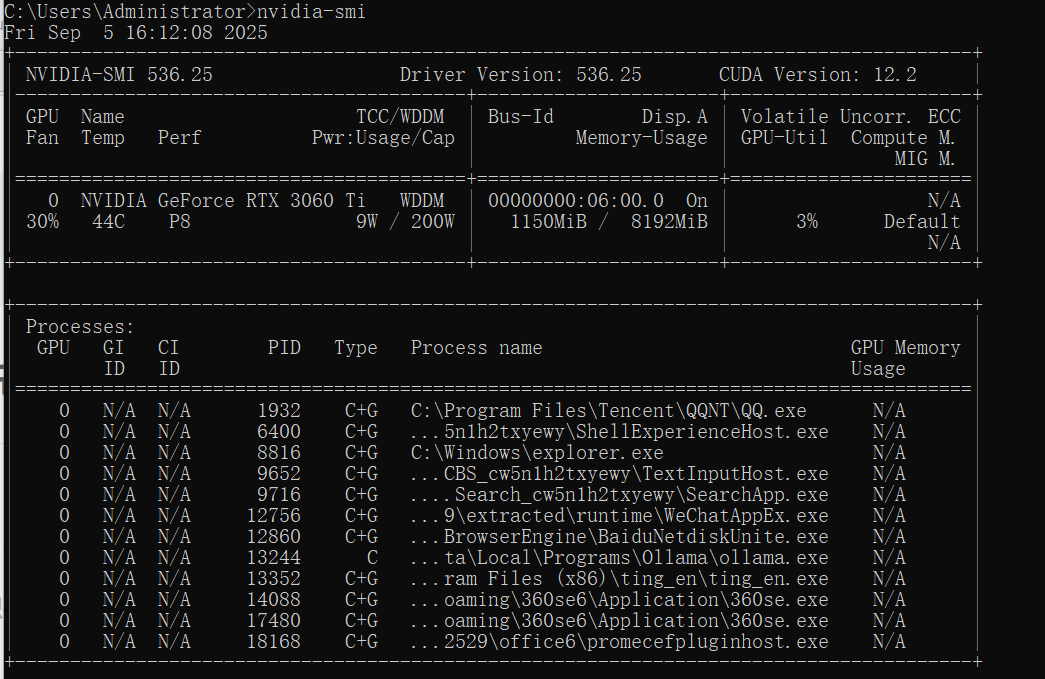This screenshot has height=679, width=1045.
Task: Click PID 8816
Action: [x=279, y=452]
